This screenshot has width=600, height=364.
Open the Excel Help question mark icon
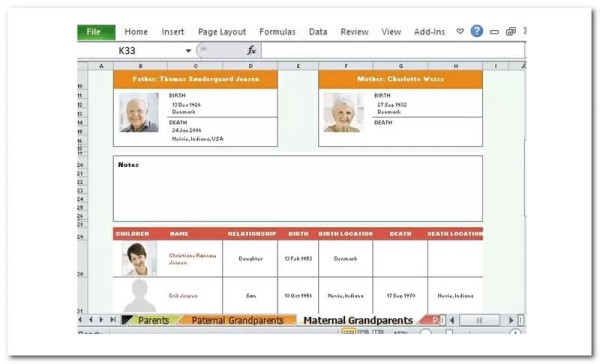pos(476,31)
